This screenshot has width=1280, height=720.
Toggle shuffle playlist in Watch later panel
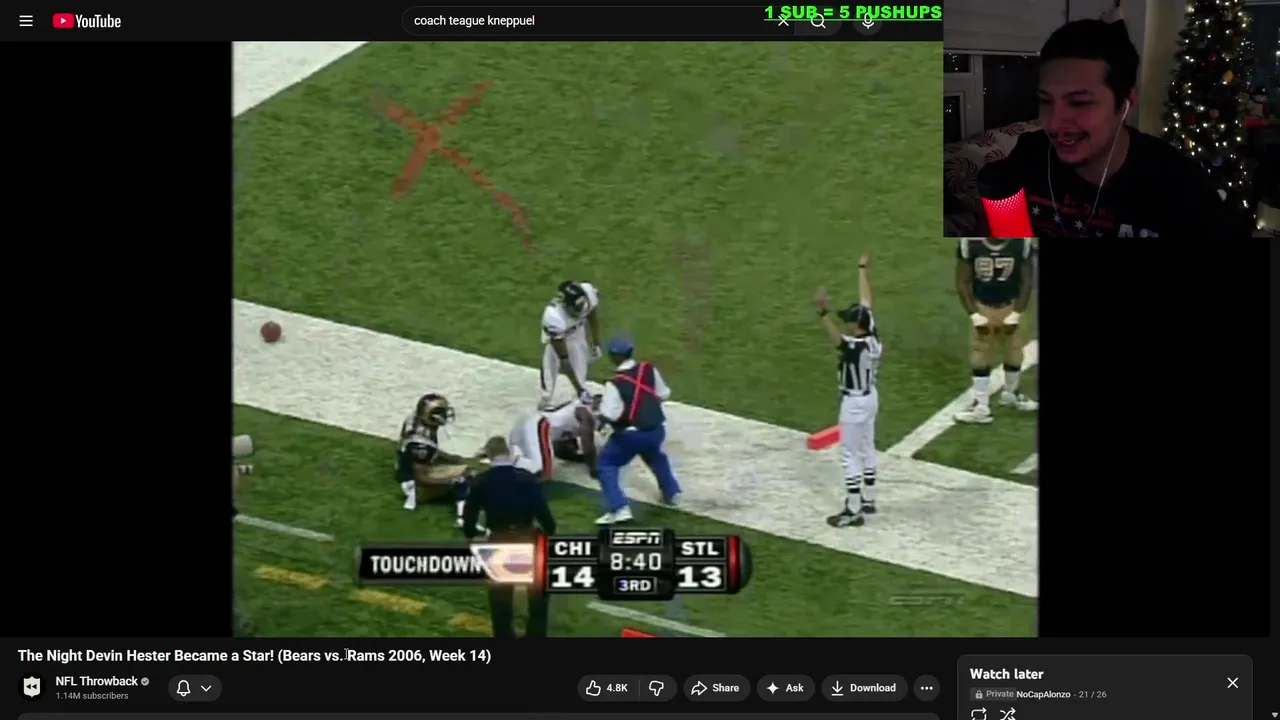pyautogui.click(x=1008, y=714)
